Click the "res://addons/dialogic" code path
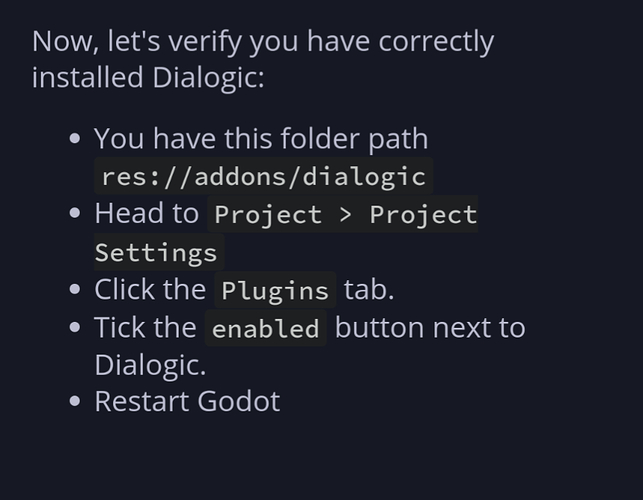 [x=264, y=177]
